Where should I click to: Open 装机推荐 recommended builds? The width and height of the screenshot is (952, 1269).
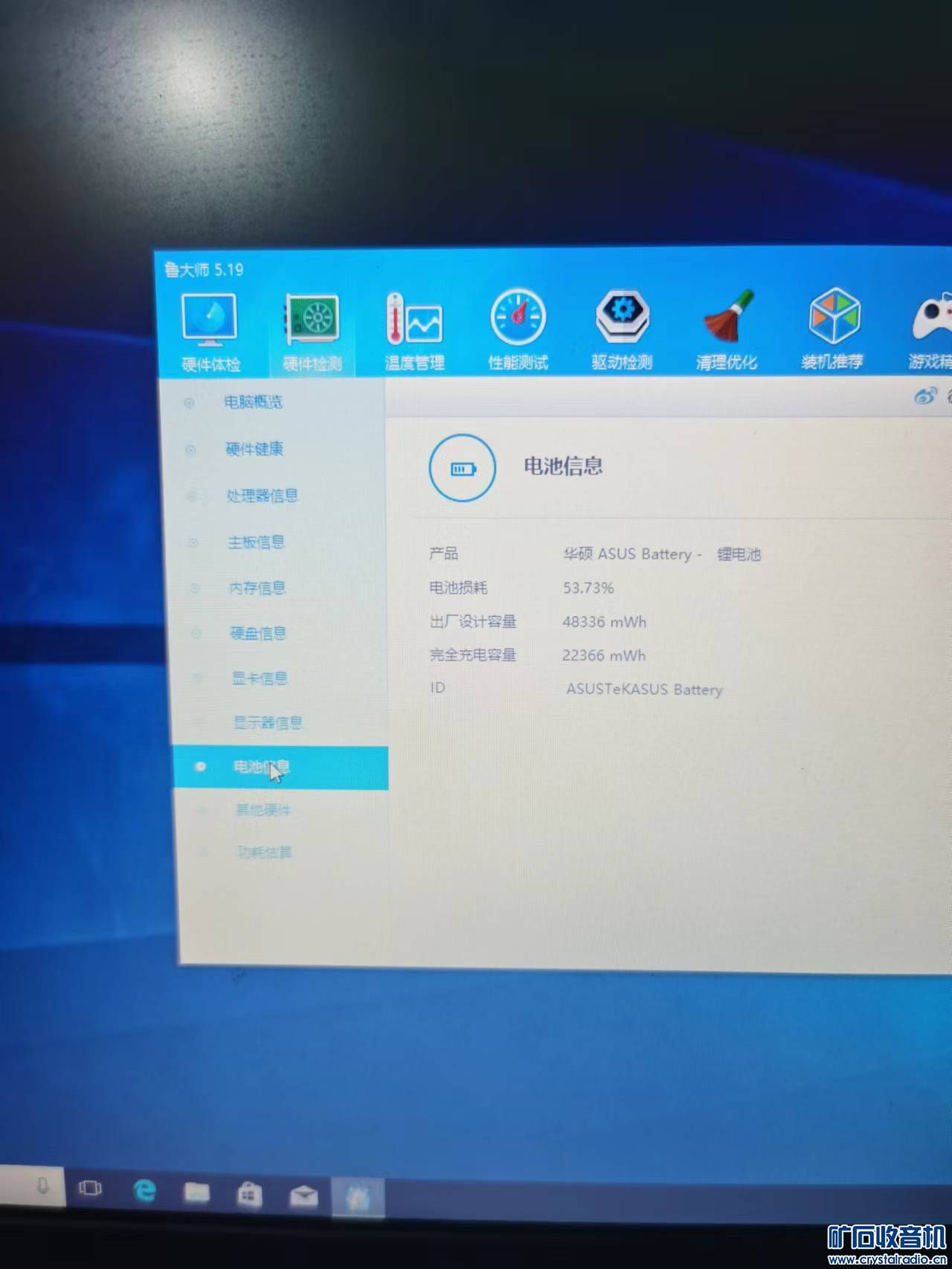(832, 330)
